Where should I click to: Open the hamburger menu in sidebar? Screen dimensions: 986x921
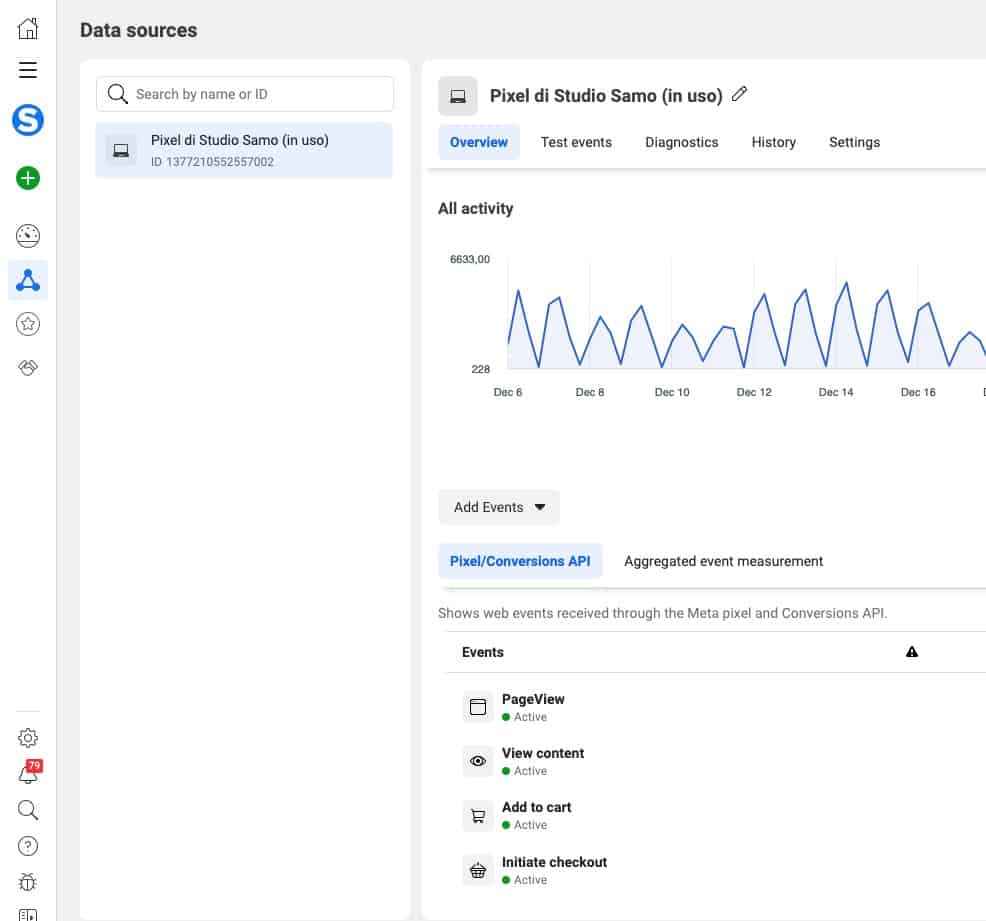coord(28,70)
